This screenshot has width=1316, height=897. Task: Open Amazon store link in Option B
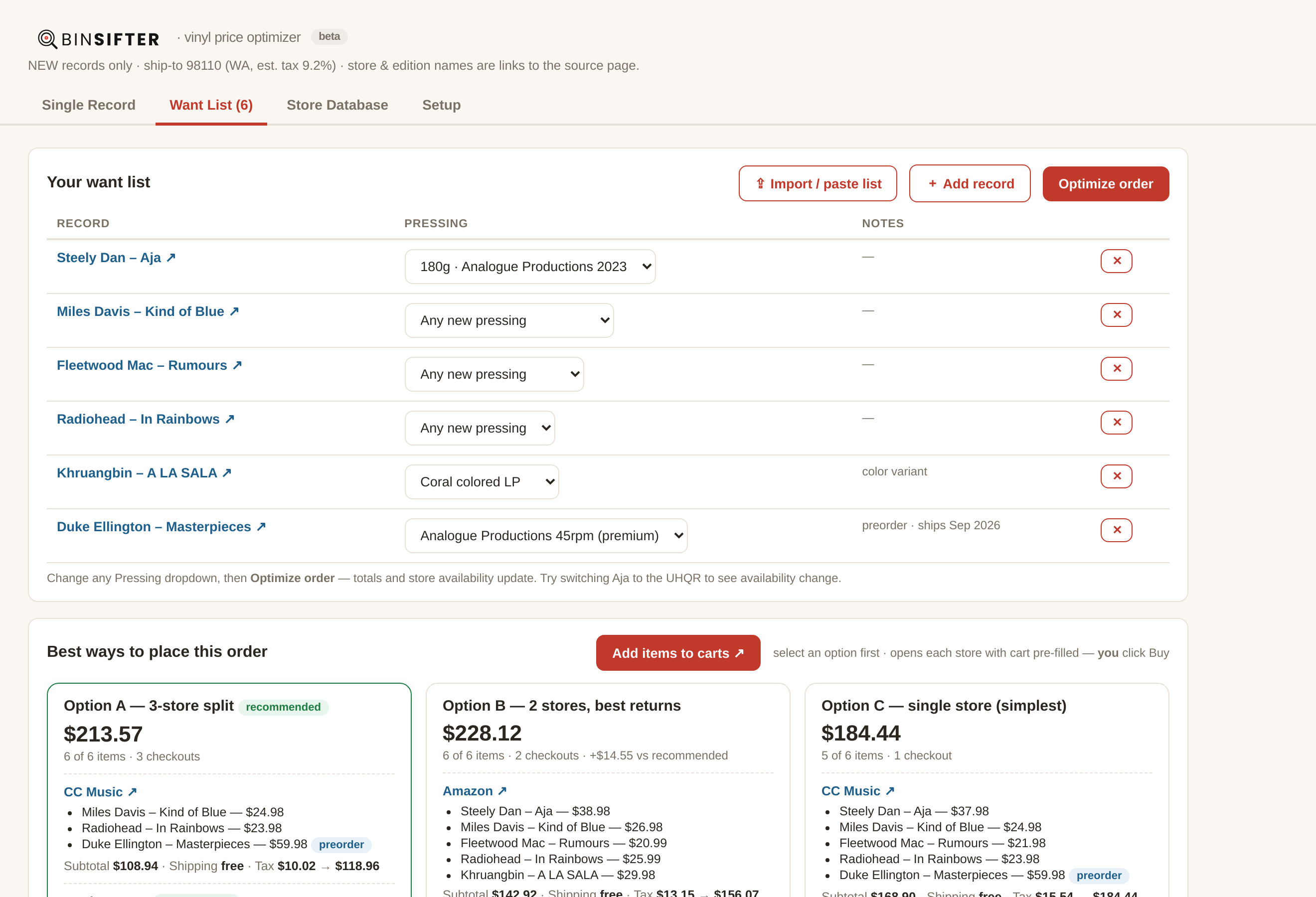(x=475, y=790)
